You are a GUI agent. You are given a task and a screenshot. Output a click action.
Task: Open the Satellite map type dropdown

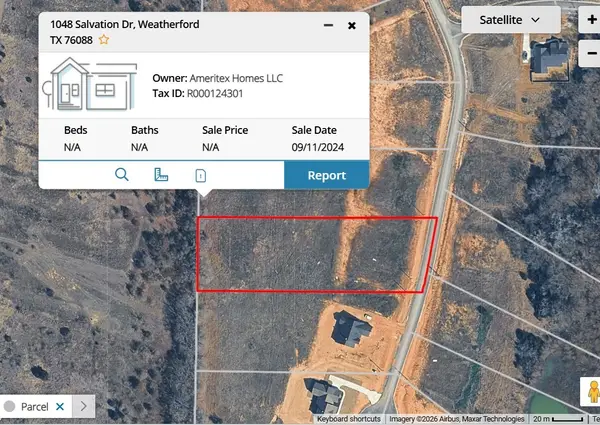click(510, 20)
